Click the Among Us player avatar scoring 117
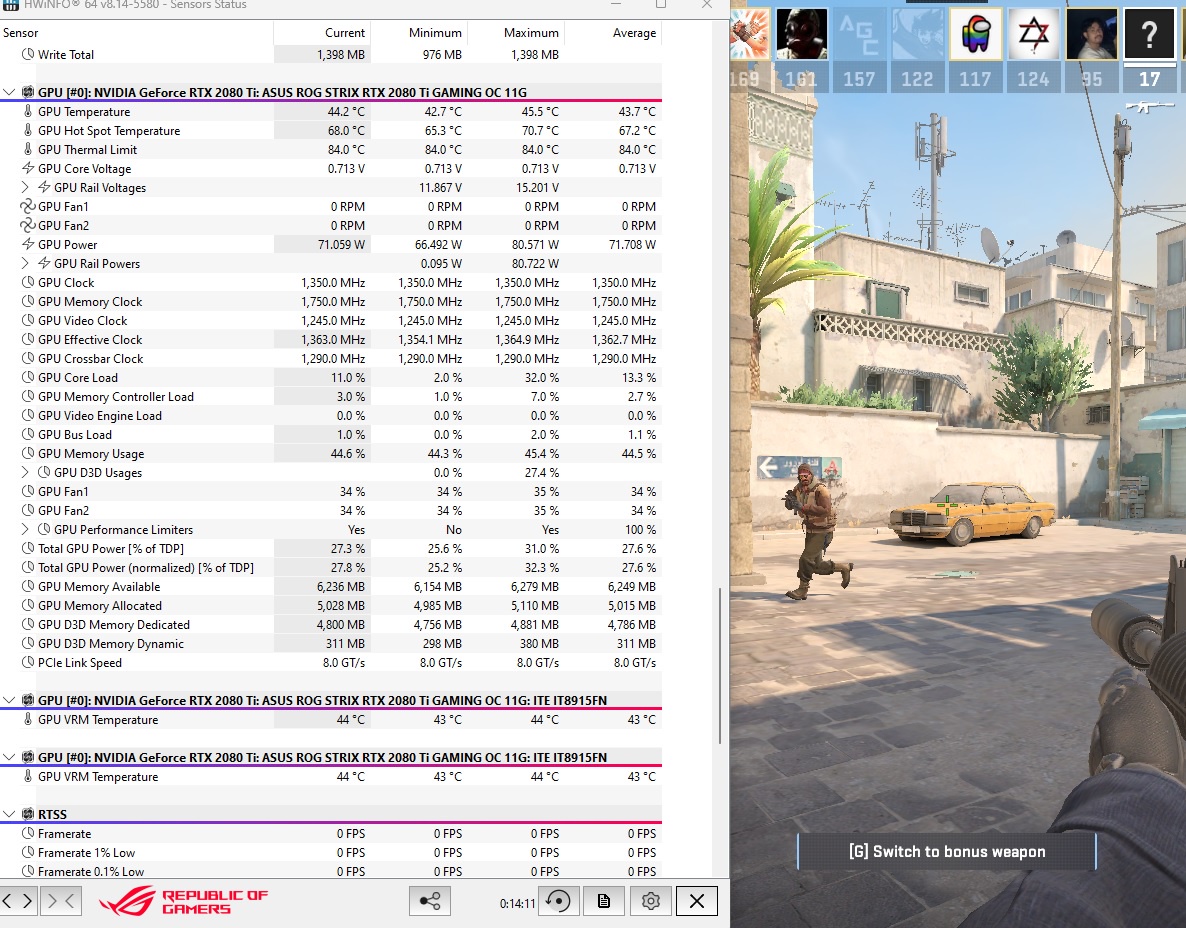The width and height of the screenshot is (1186, 928). pos(976,34)
